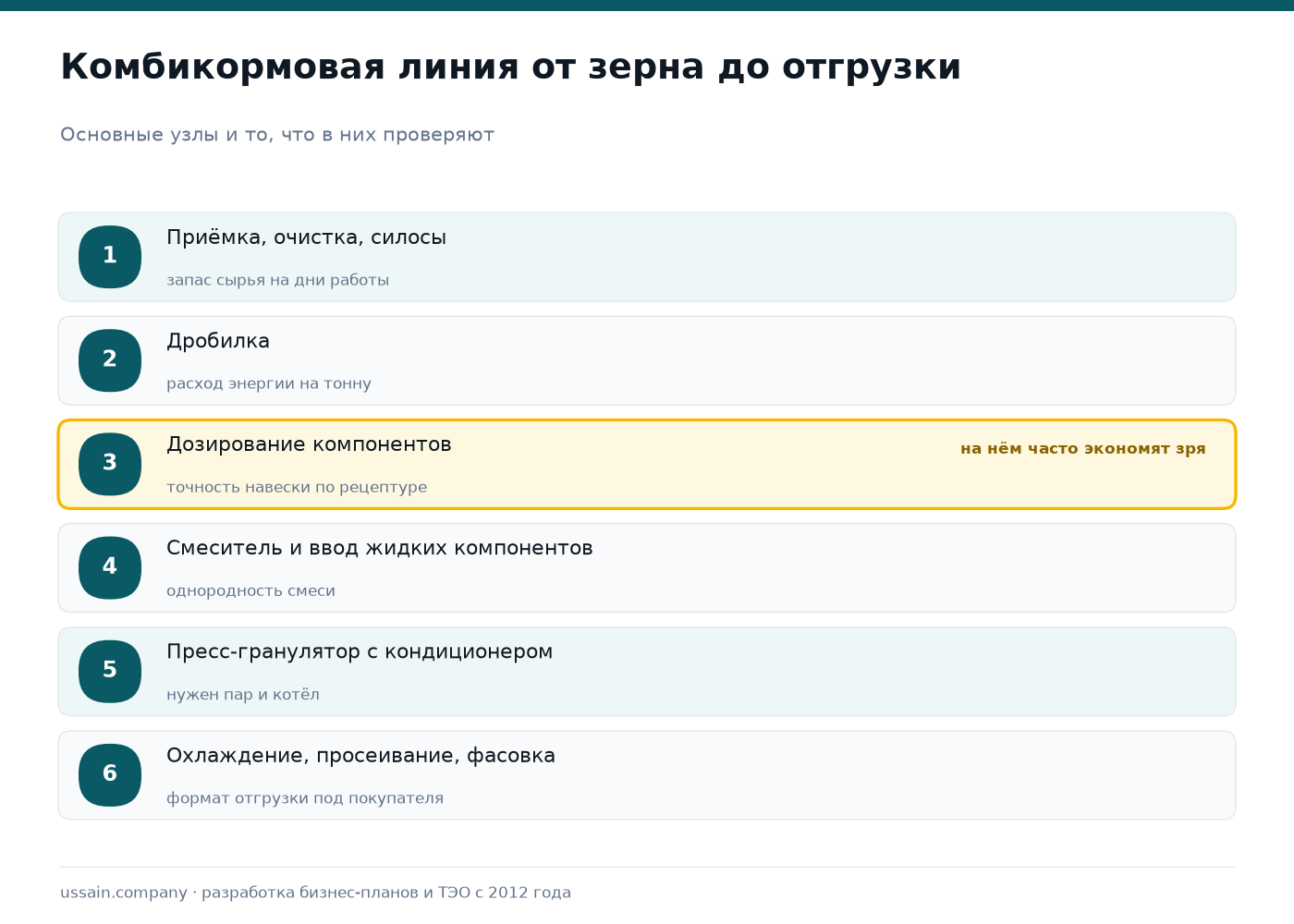Screen dimensions: 1294x924
Task: Click 'Пресс-гранулятор с кондиционером' heading
Action: 360,651
